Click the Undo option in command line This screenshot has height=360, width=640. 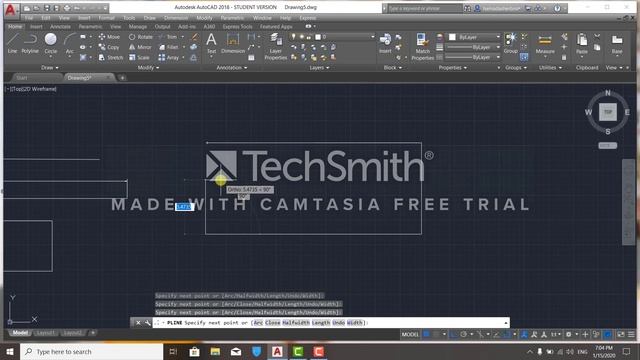click(338, 322)
